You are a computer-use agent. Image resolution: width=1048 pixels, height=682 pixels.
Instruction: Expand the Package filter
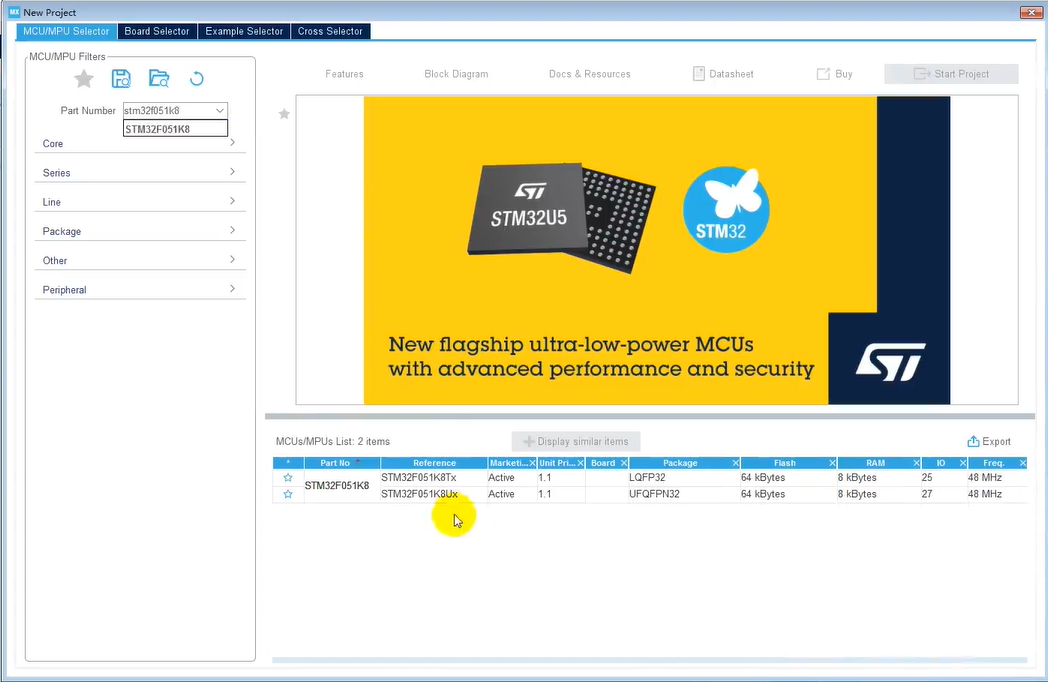[x=140, y=231]
